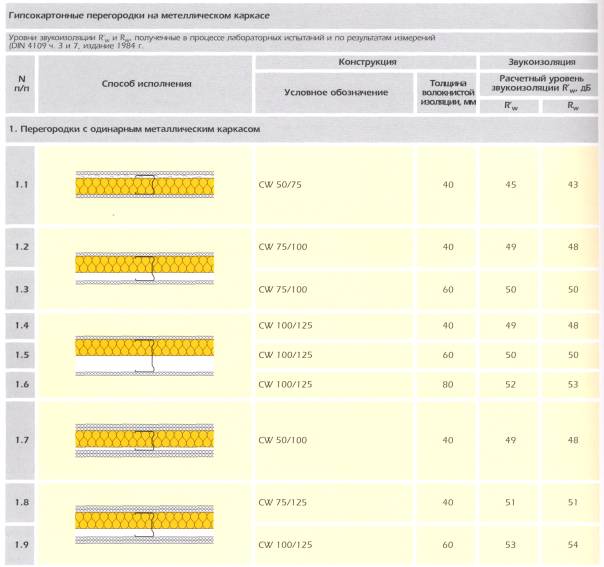Click the Rw value 54 in row 1.9
Screen dimensions: 604x567
(572, 546)
